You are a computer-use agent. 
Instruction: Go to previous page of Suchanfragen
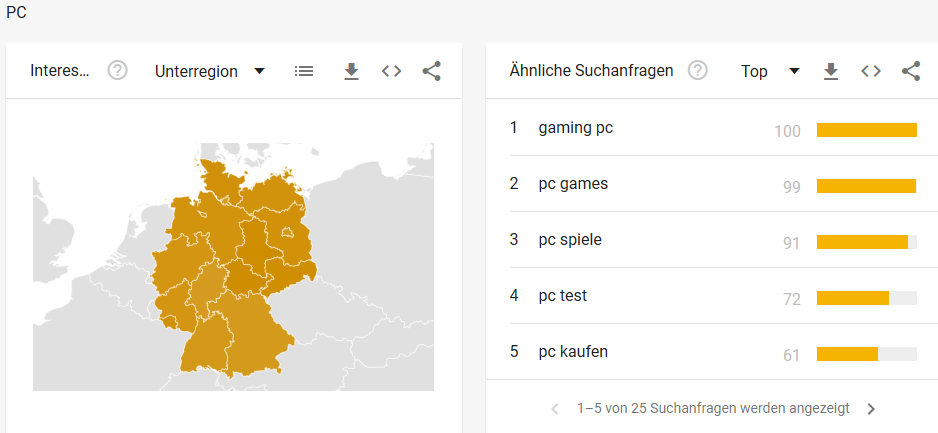click(555, 409)
